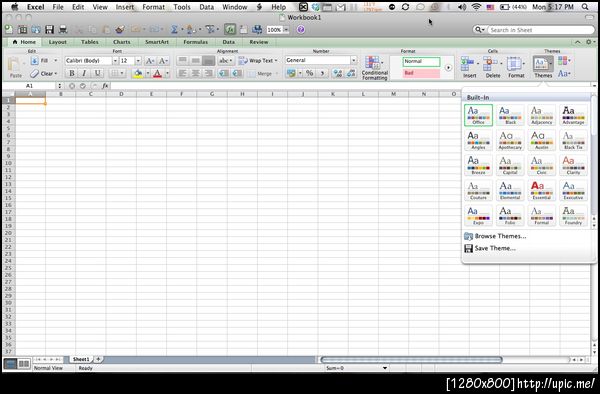Click the AutoSum sigma icon
This screenshot has height=394, width=600.
[174, 29]
